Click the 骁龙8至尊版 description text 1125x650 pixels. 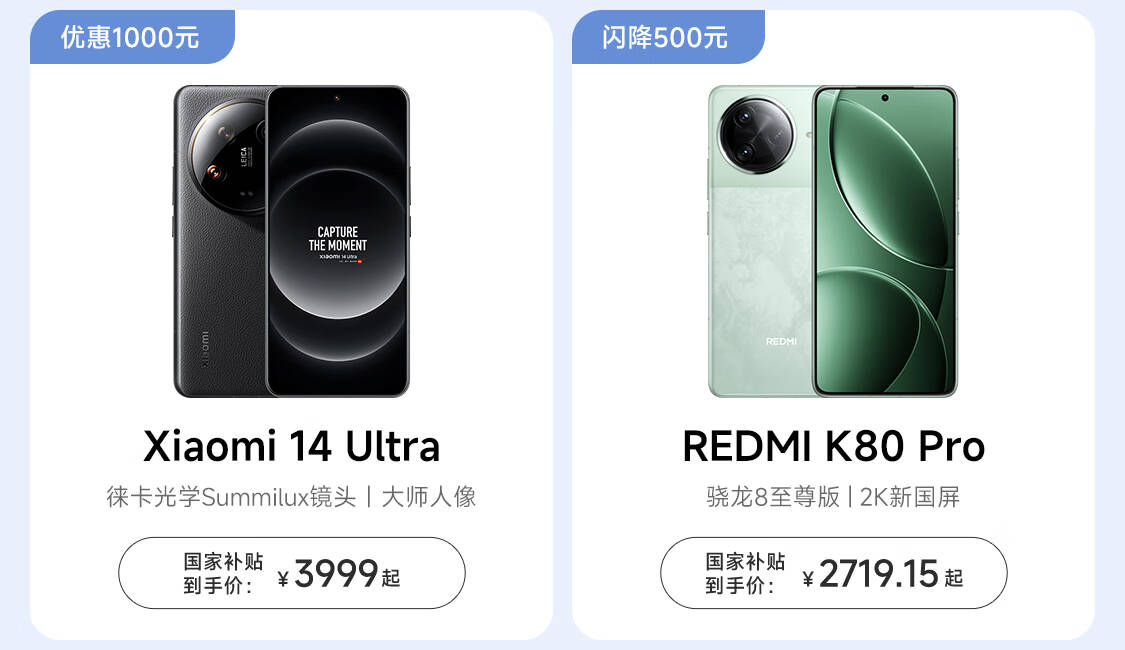[x=772, y=496]
